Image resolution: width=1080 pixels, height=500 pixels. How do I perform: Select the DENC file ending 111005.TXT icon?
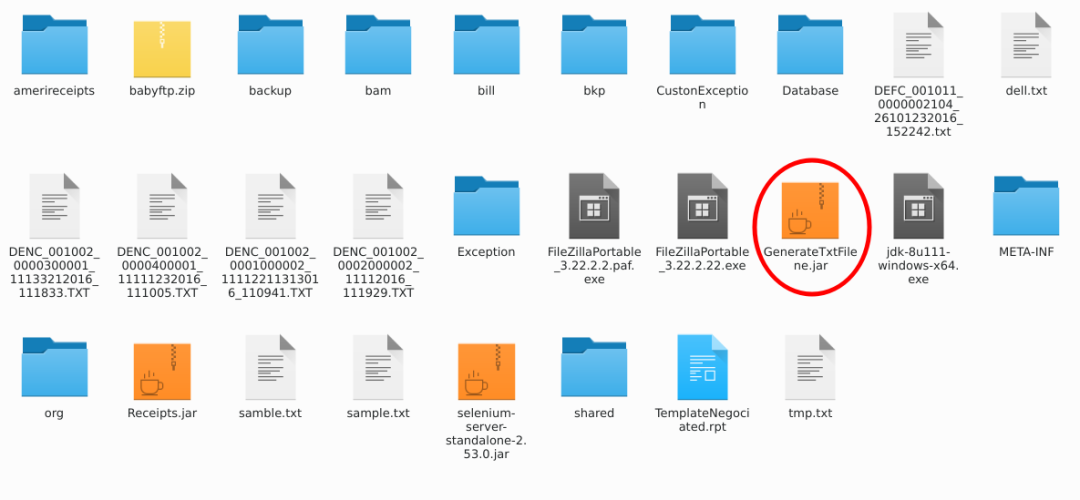(162, 206)
